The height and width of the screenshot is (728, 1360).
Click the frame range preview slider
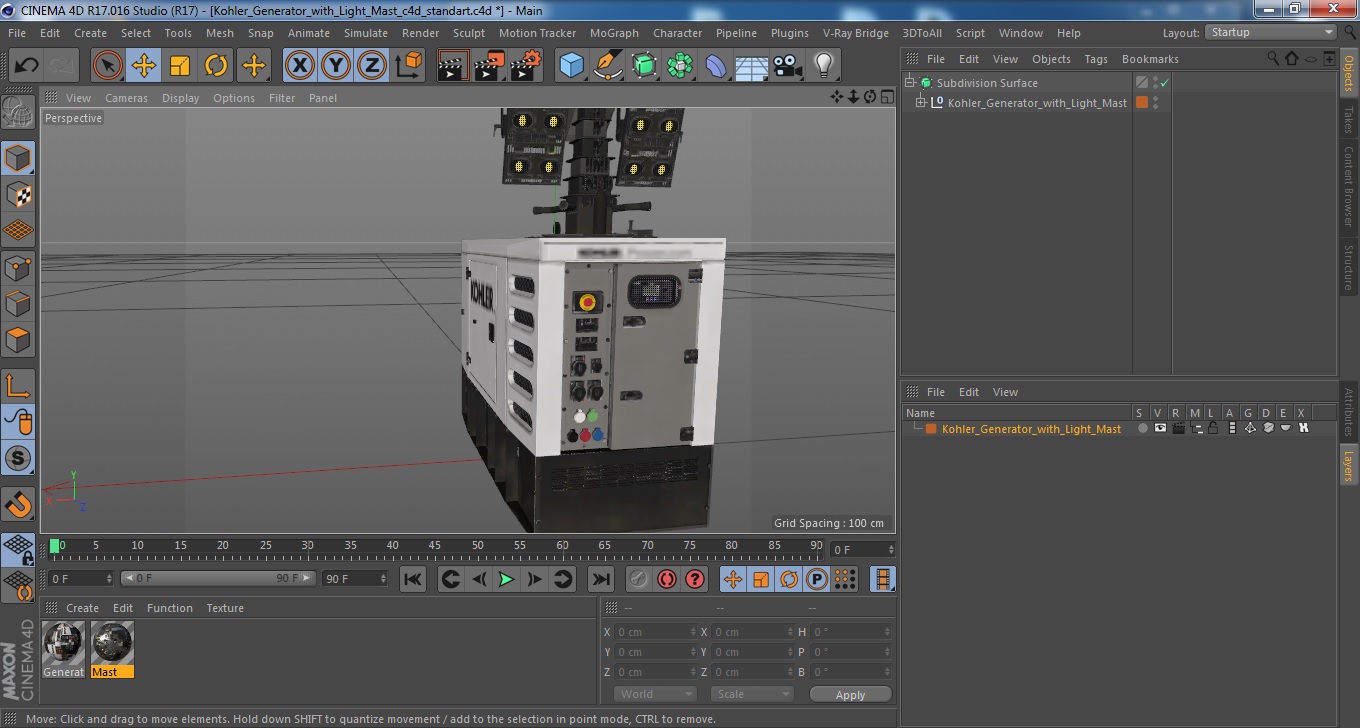[218, 579]
